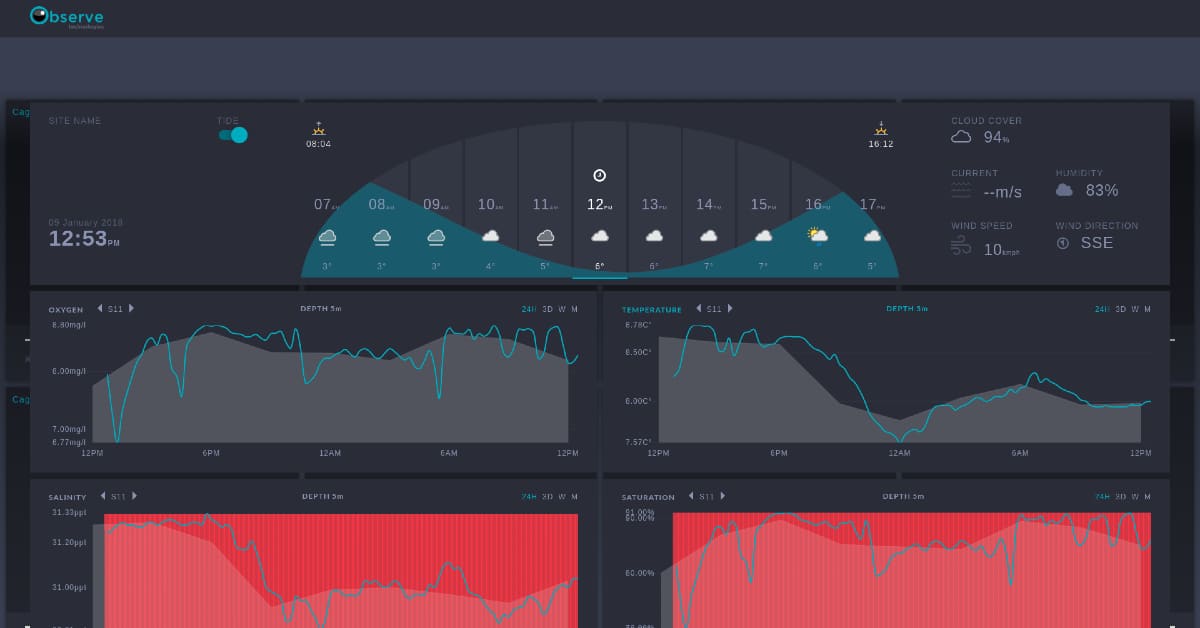The height and width of the screenshot is (628, 1200).
Task: Select the previous sensor arrow in Temperature panel
Action: point(699,309)
